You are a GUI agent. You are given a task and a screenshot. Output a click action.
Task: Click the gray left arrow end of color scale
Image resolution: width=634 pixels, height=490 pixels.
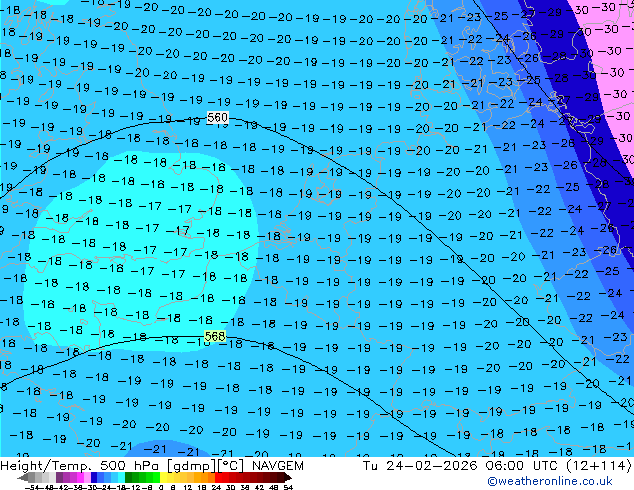coord(23,477)
